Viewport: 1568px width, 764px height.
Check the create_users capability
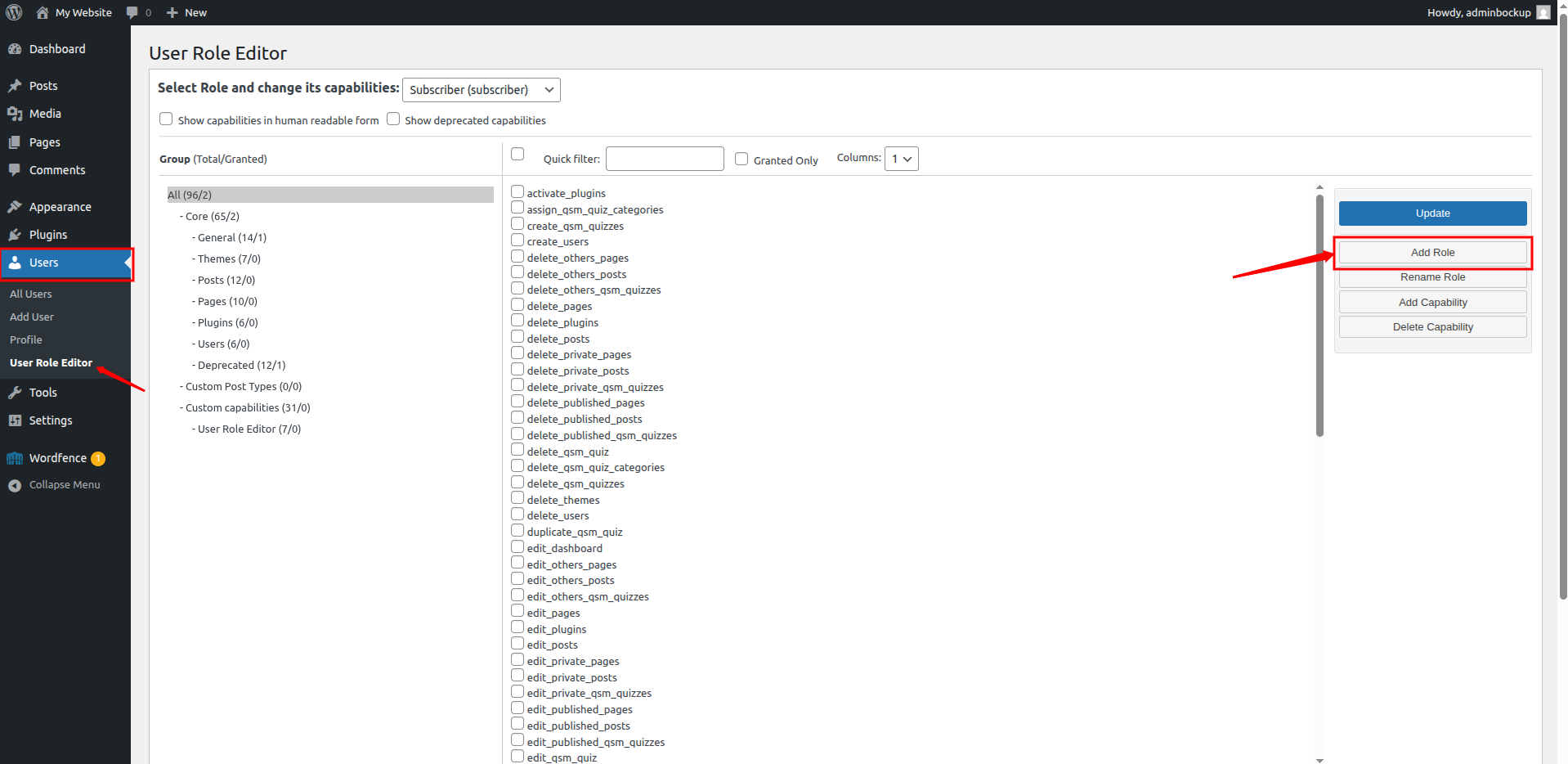point(517,240)
